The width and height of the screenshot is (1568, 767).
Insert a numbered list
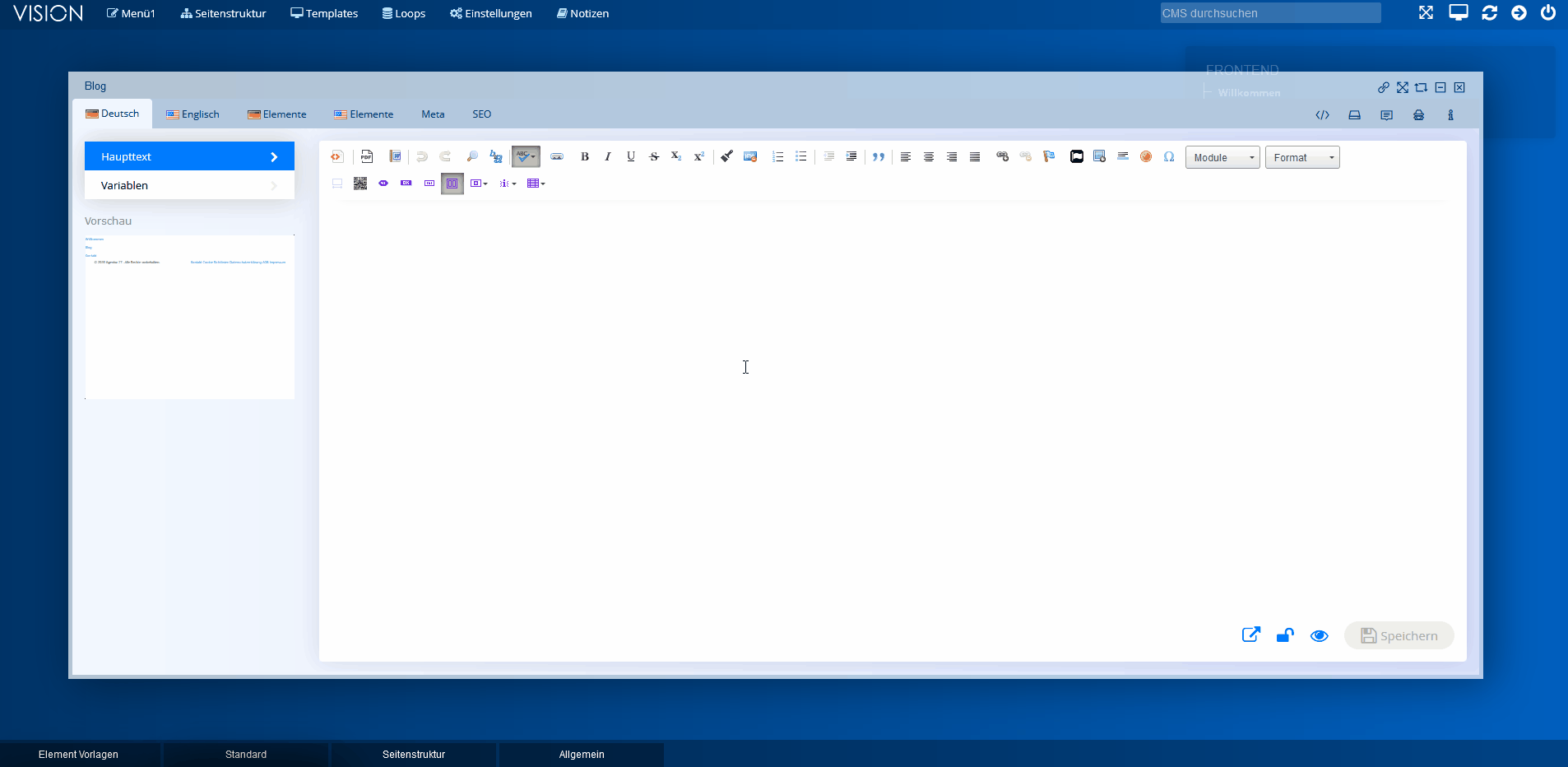[777, 156]
